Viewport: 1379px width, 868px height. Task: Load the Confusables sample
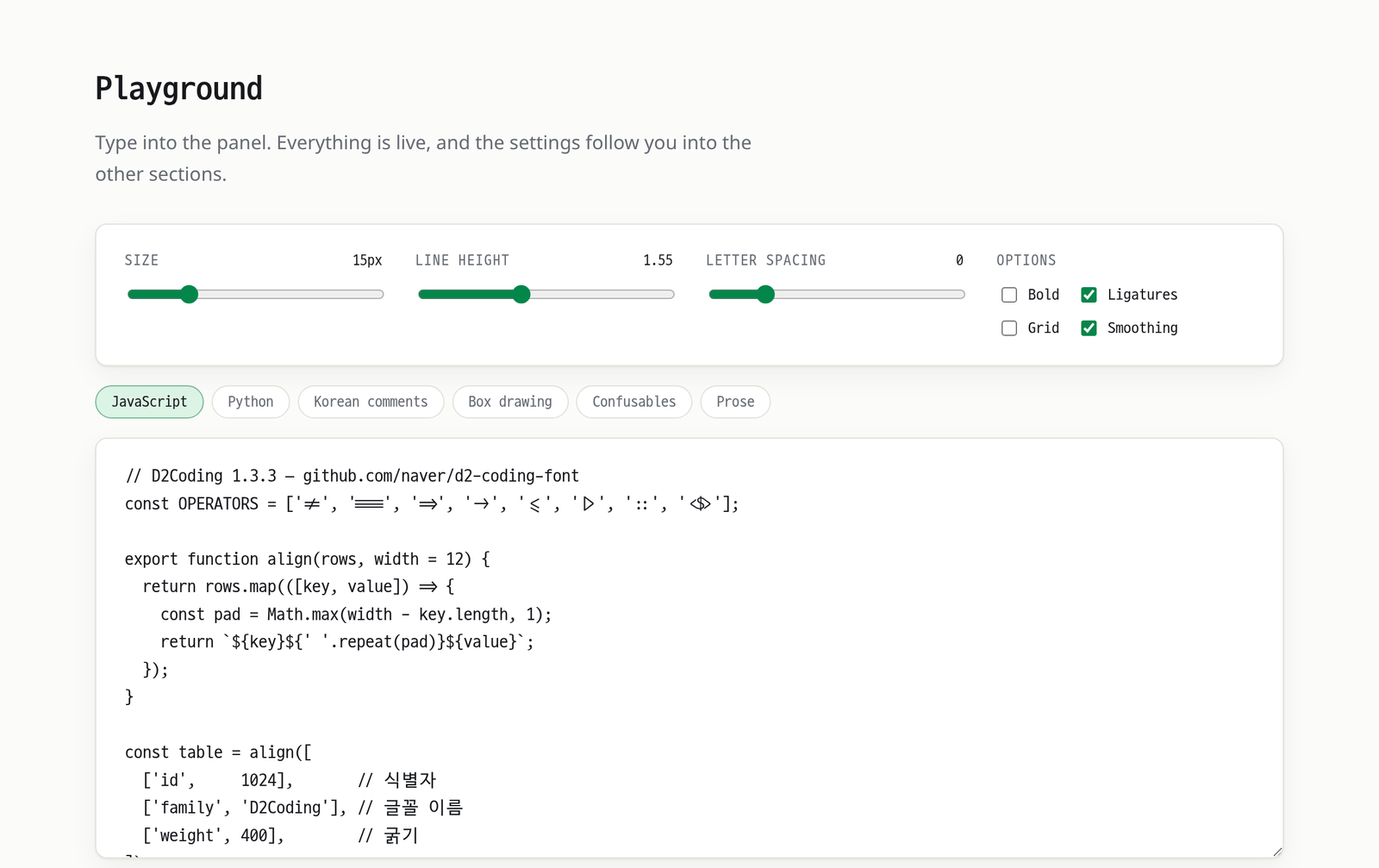[634, 402]
